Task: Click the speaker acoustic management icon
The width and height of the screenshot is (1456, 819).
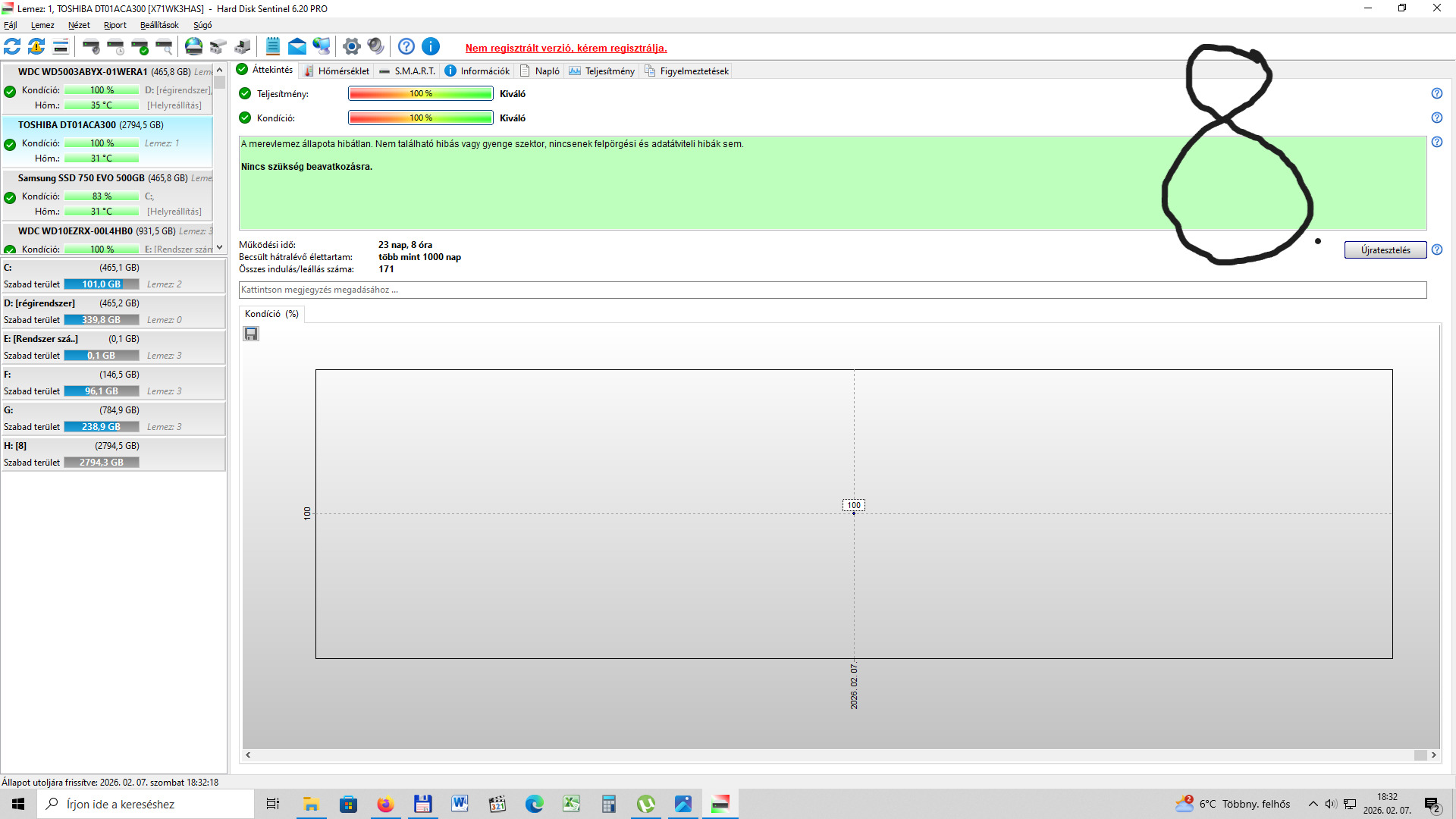Action: point(375,47)
